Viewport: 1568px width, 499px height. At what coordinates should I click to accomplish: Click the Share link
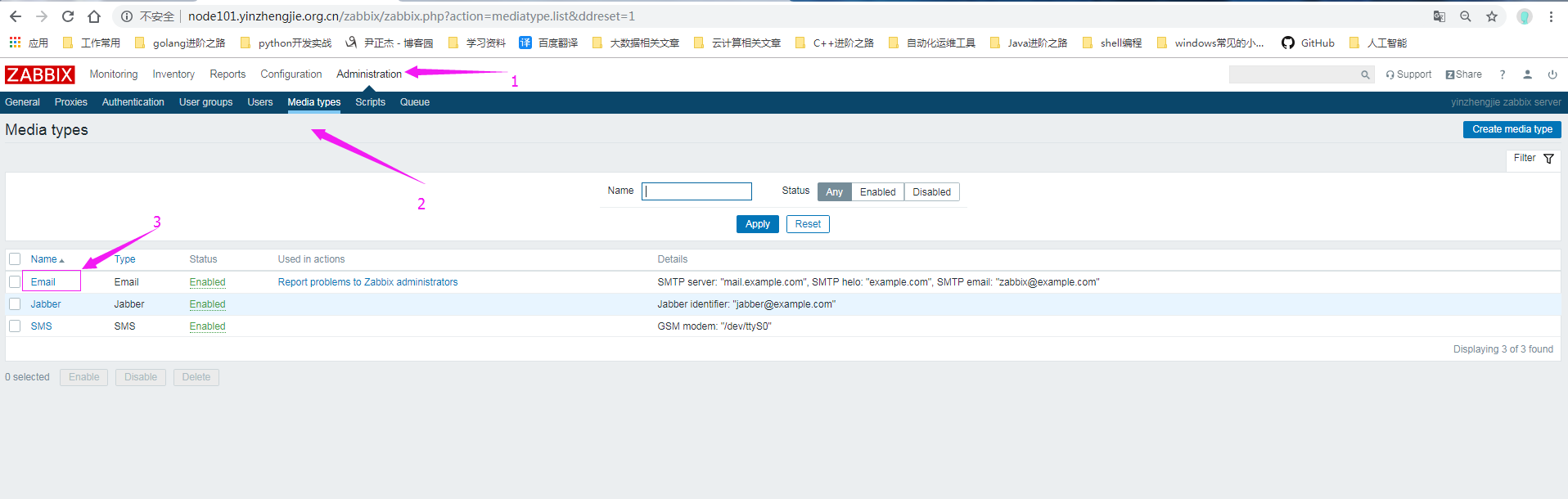point(1463,74)
